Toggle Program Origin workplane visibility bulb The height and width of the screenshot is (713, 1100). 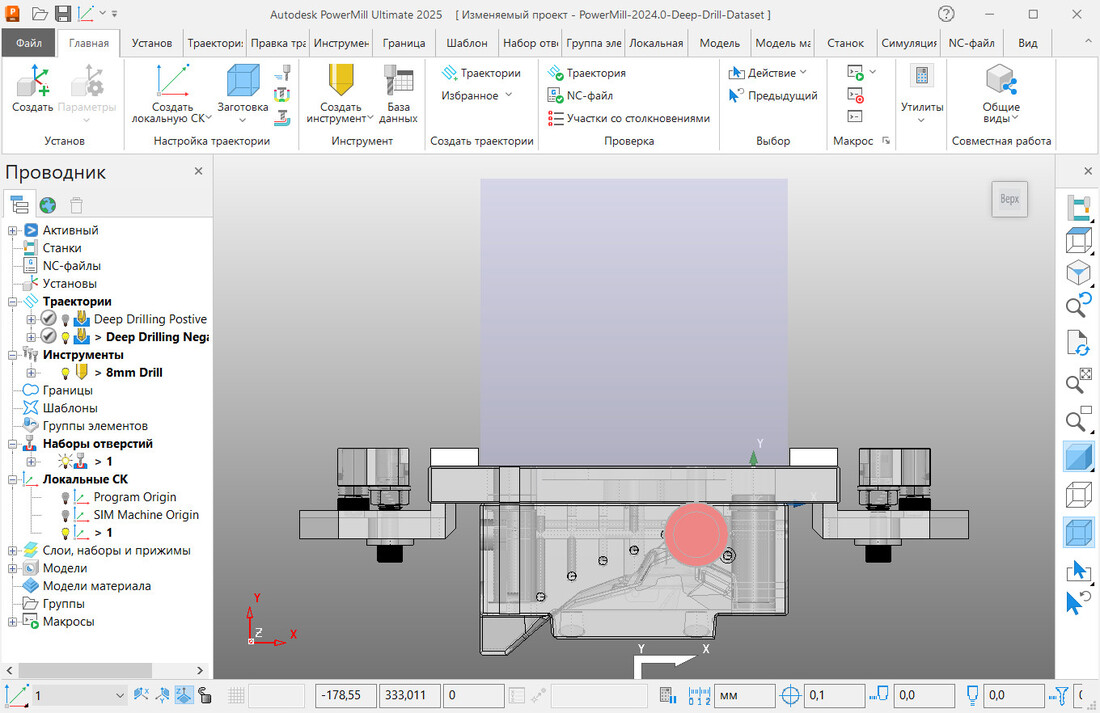point(65,498)
